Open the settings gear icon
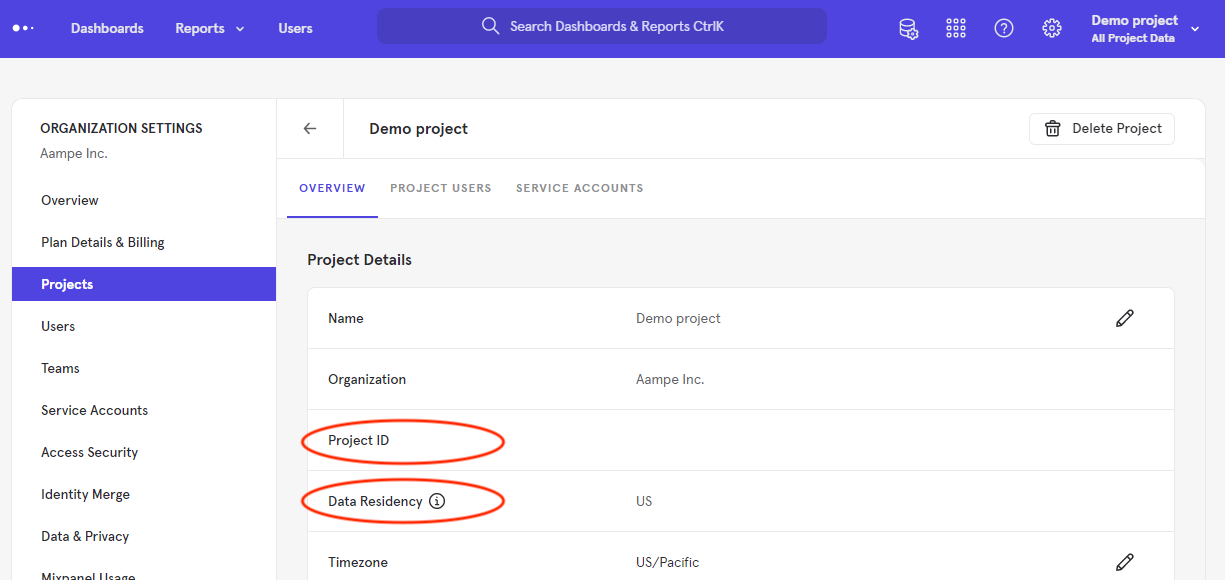This screenshot has width=1225, height=580. pos(1052,28)
